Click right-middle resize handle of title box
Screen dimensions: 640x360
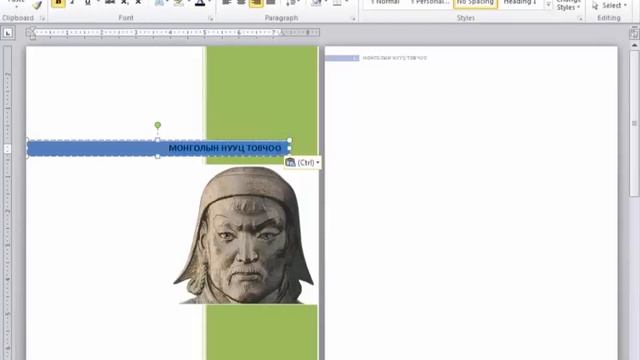coord(289,148)
